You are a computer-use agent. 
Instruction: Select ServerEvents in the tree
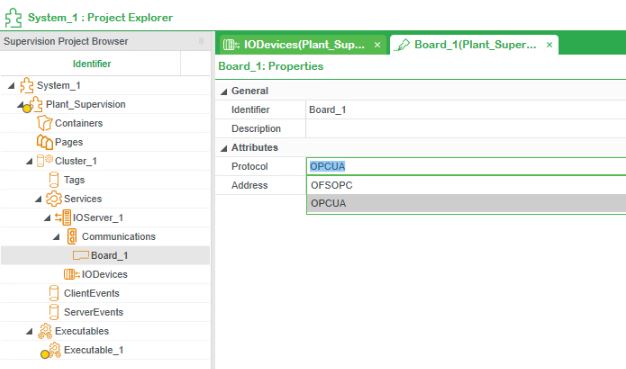93,312
